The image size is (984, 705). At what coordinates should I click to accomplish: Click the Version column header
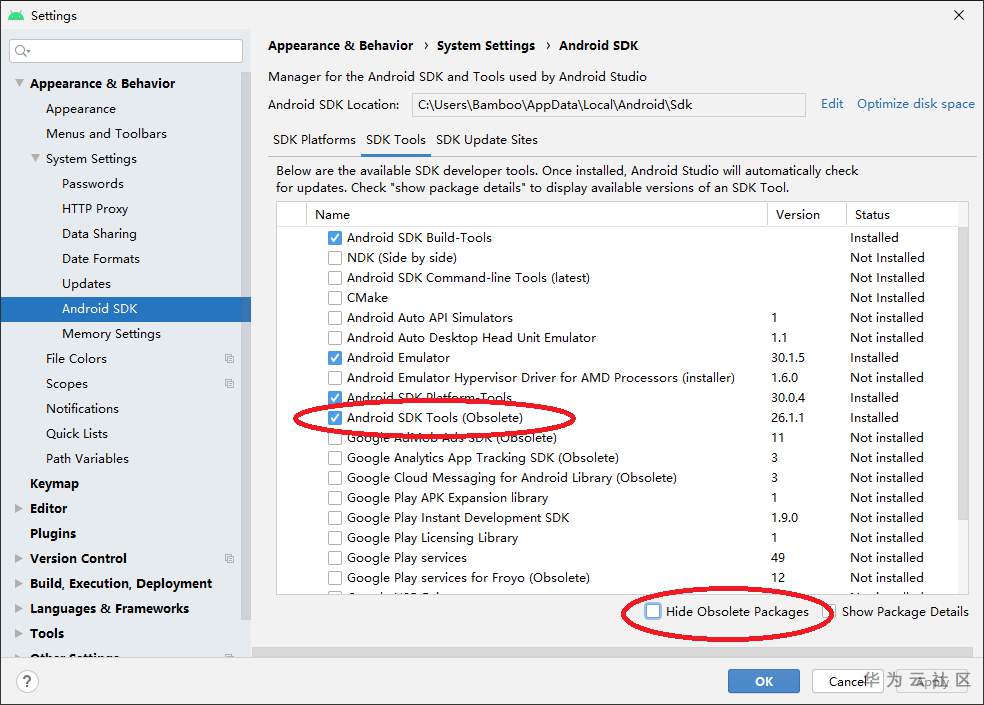[x=806, y=215]
